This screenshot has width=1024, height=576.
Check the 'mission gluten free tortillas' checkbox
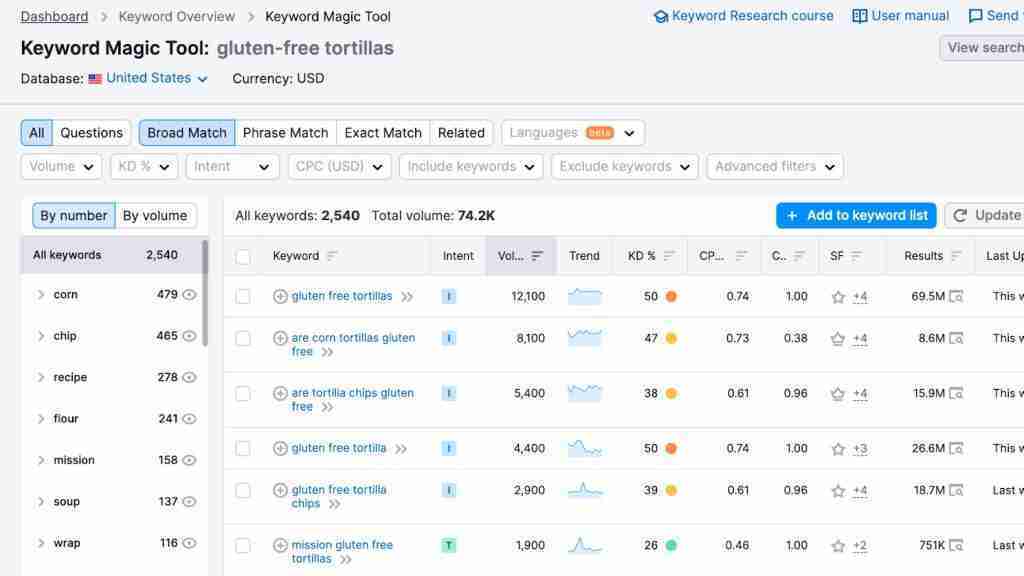click(x=243, y=545)
